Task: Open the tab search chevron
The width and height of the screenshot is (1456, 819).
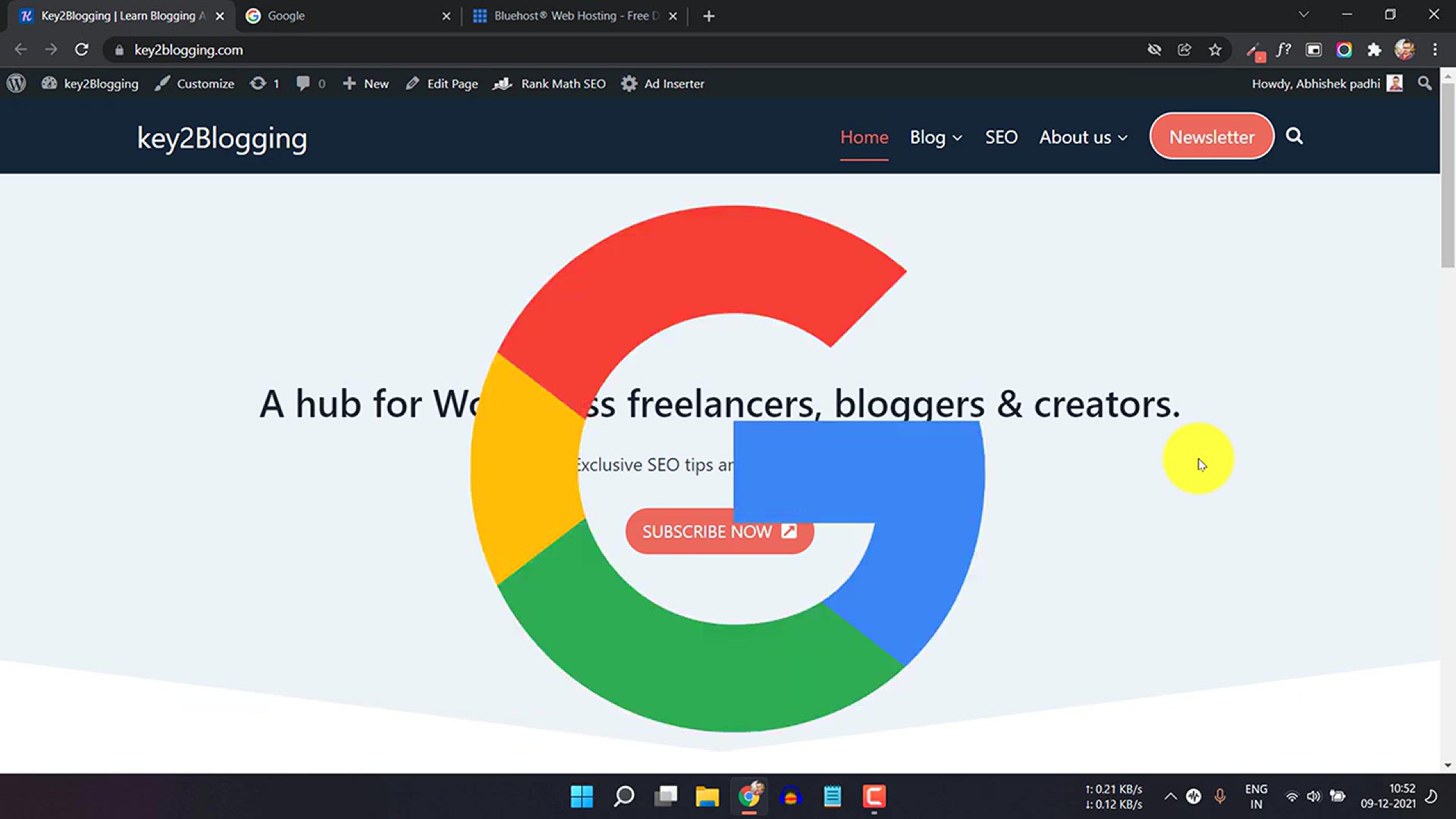Action: point(1304,14)
